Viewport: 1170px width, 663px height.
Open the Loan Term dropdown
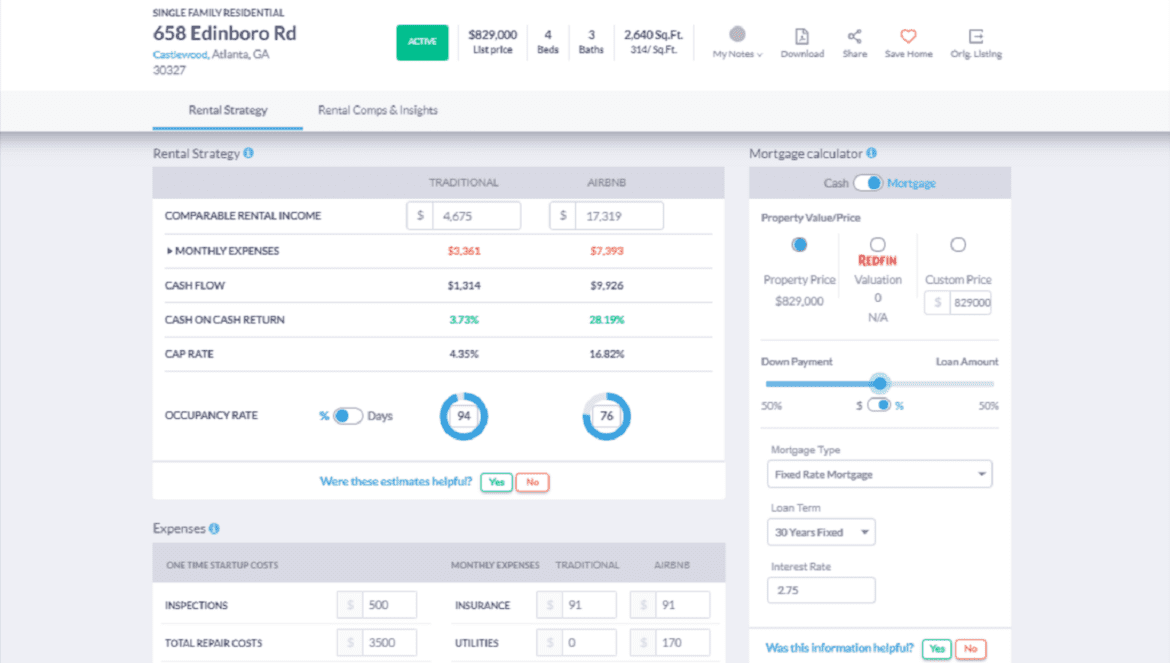coord(820,532)
